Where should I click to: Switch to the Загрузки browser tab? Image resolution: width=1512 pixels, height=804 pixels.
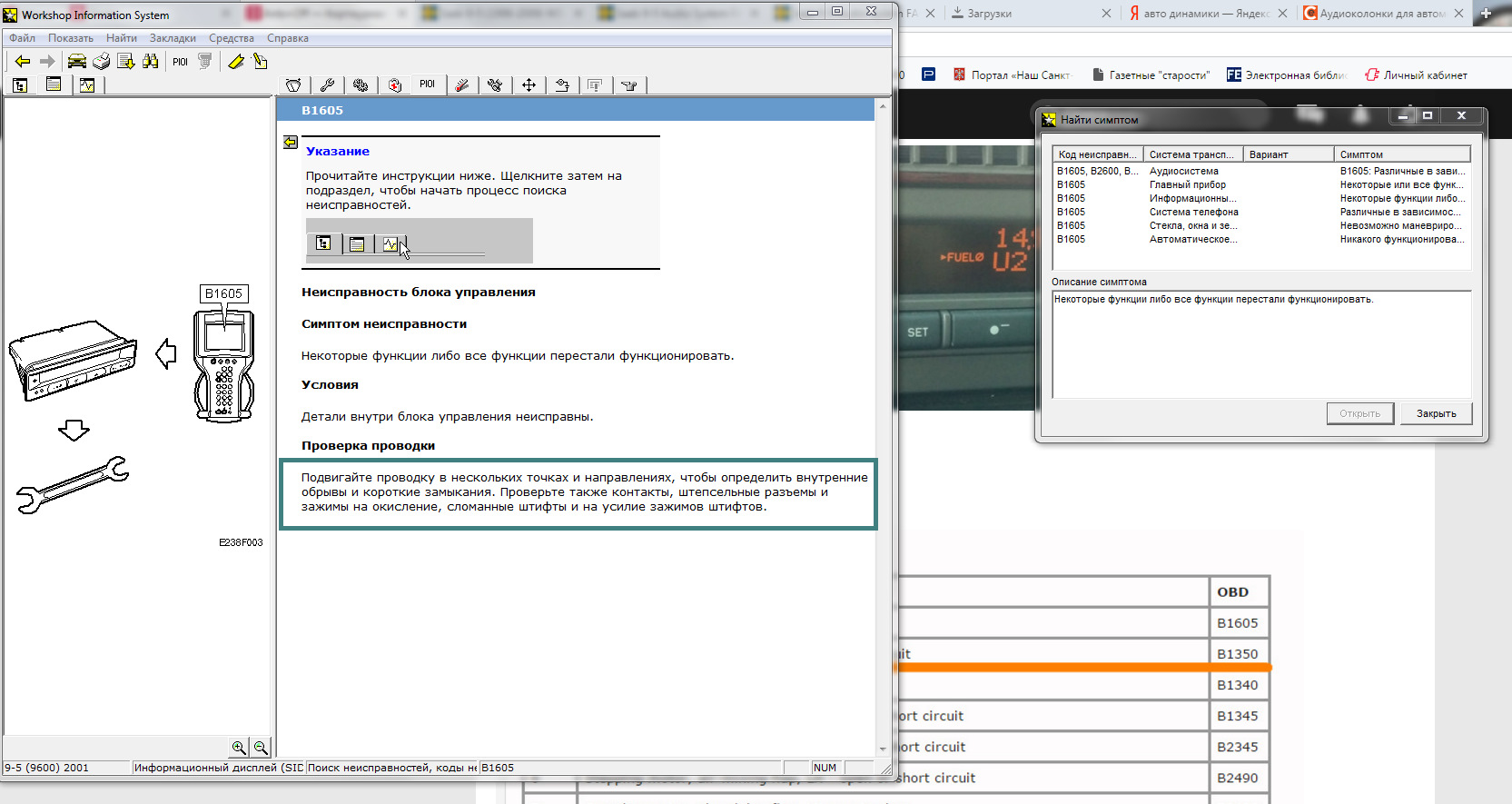click(989, 14)
